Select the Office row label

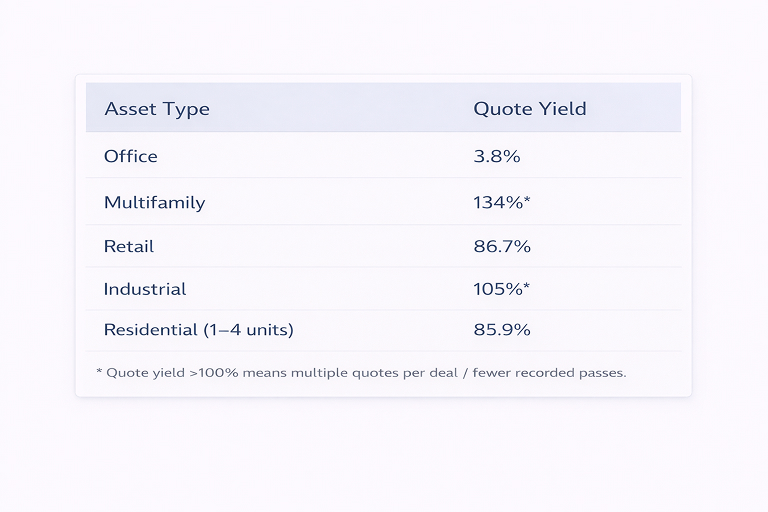pos(131,156)
